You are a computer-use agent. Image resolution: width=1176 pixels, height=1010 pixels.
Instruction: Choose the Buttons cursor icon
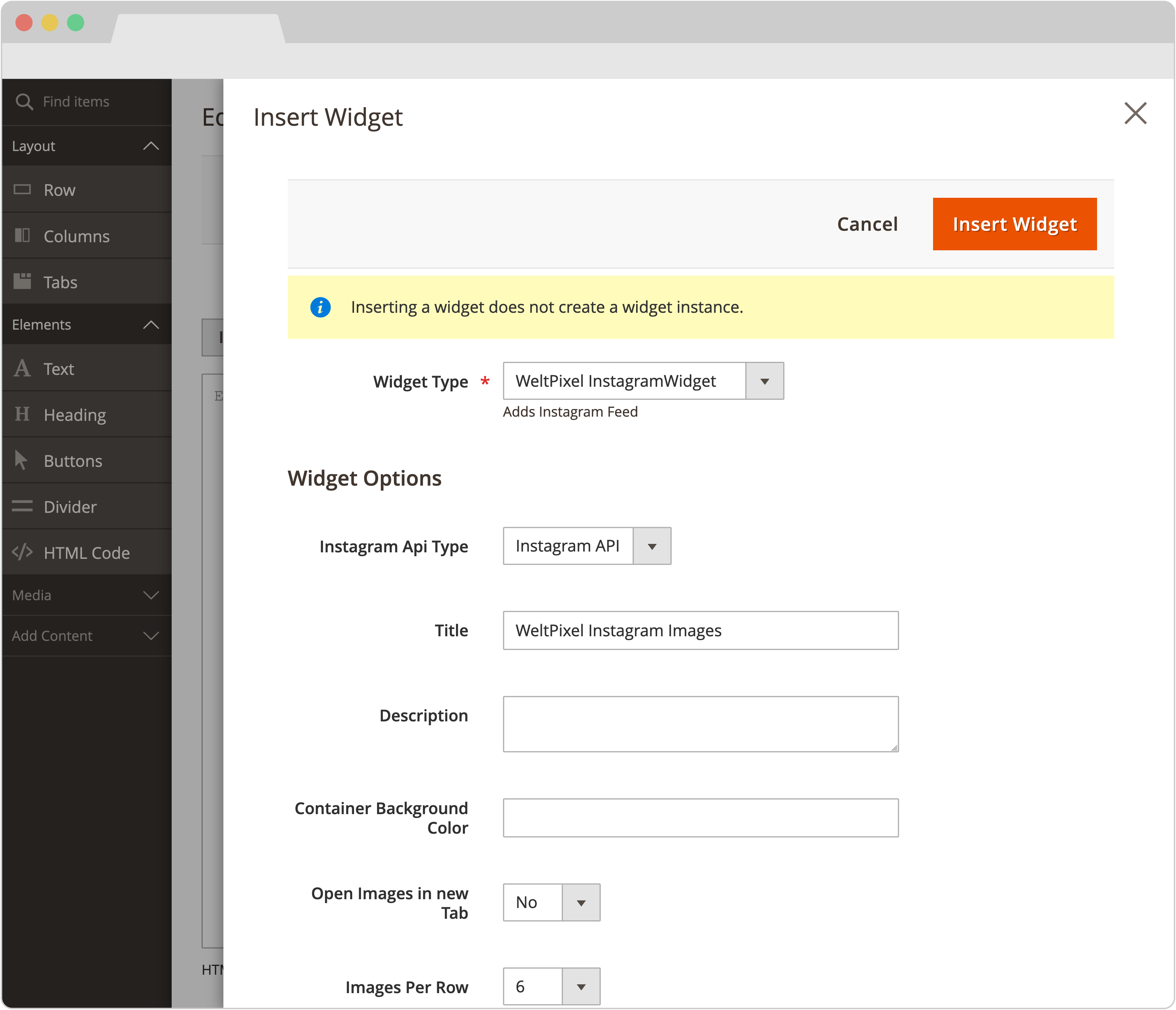(21, 460)
